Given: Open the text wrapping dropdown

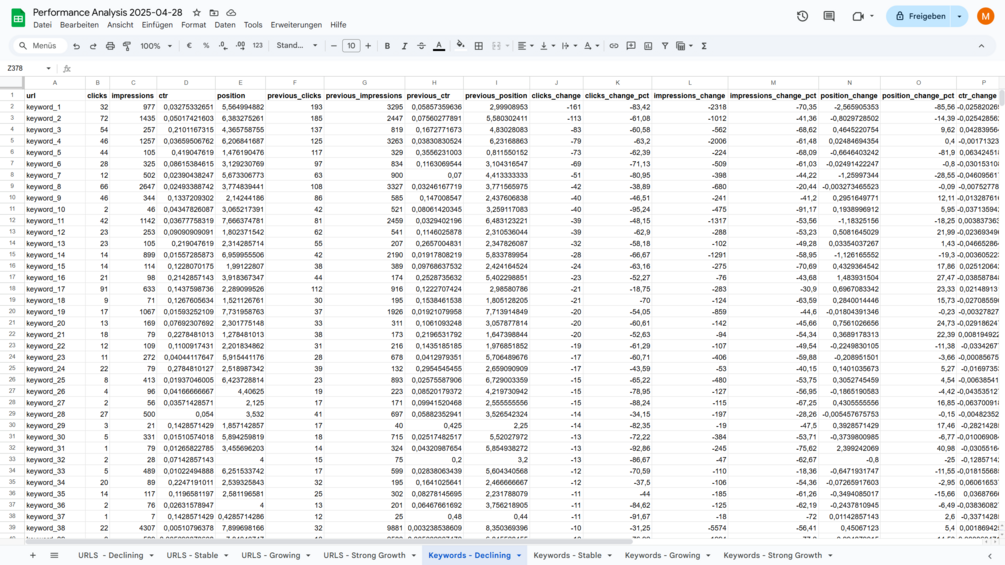Looking at the screenshot, I should pos(569,46).
